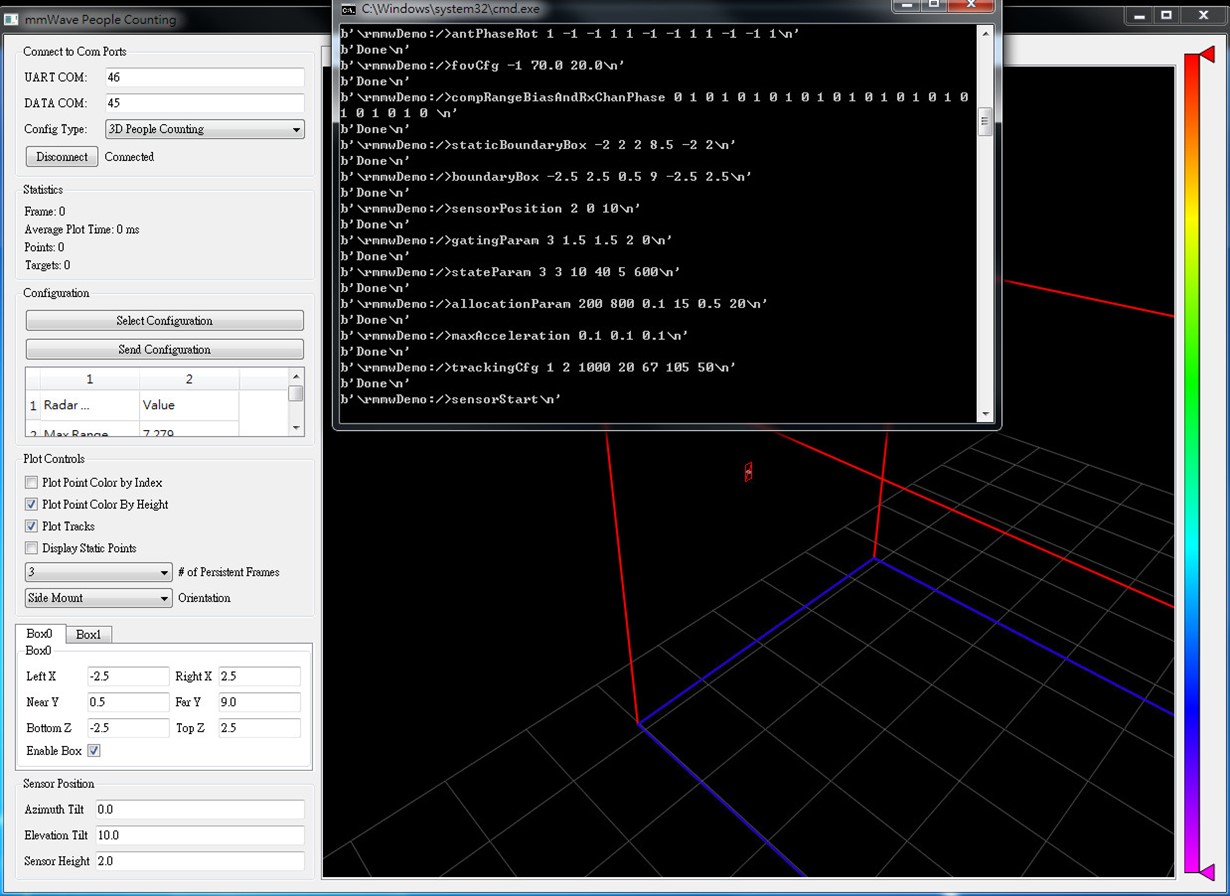
Task: Click the Left X input field
Action: click(x=128, y=677)
